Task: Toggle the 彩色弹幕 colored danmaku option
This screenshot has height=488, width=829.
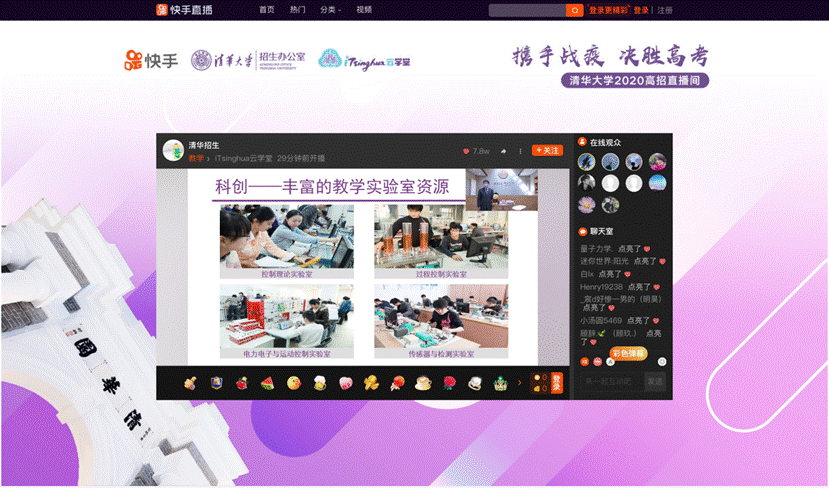Action: click(x=628, y=352)
